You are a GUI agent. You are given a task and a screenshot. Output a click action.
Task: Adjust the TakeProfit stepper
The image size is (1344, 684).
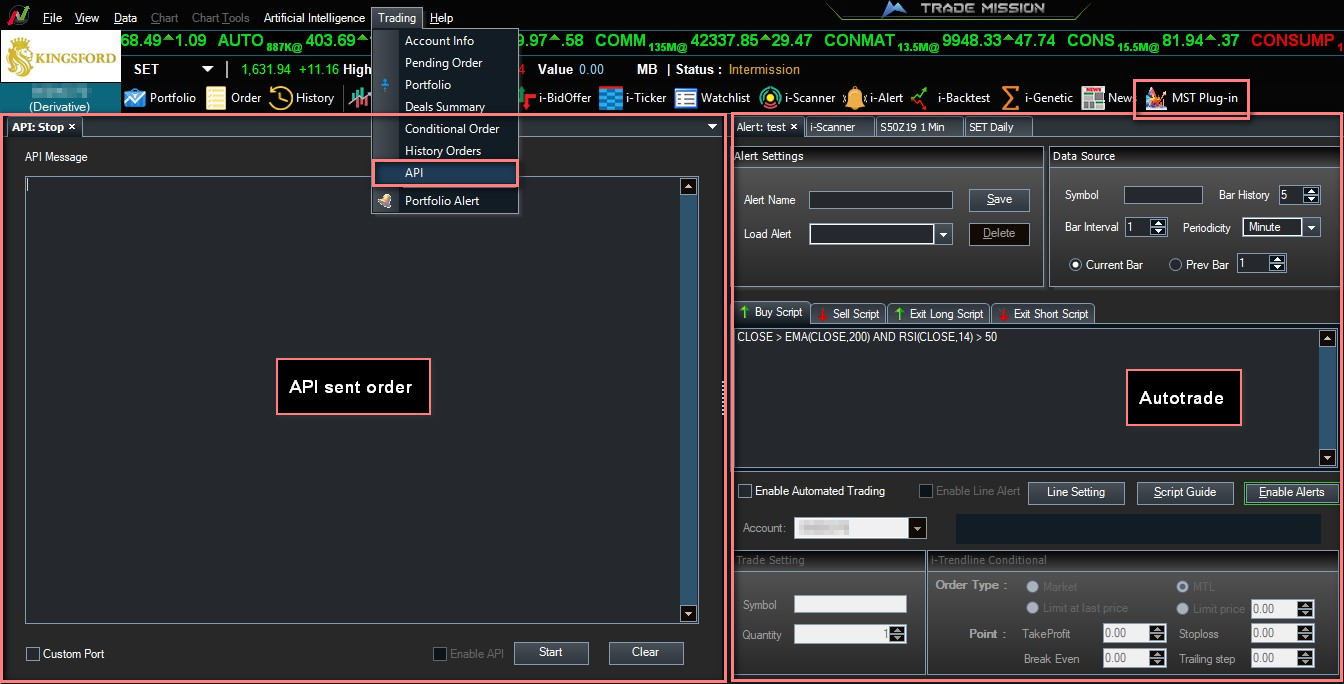(1157, 633)
